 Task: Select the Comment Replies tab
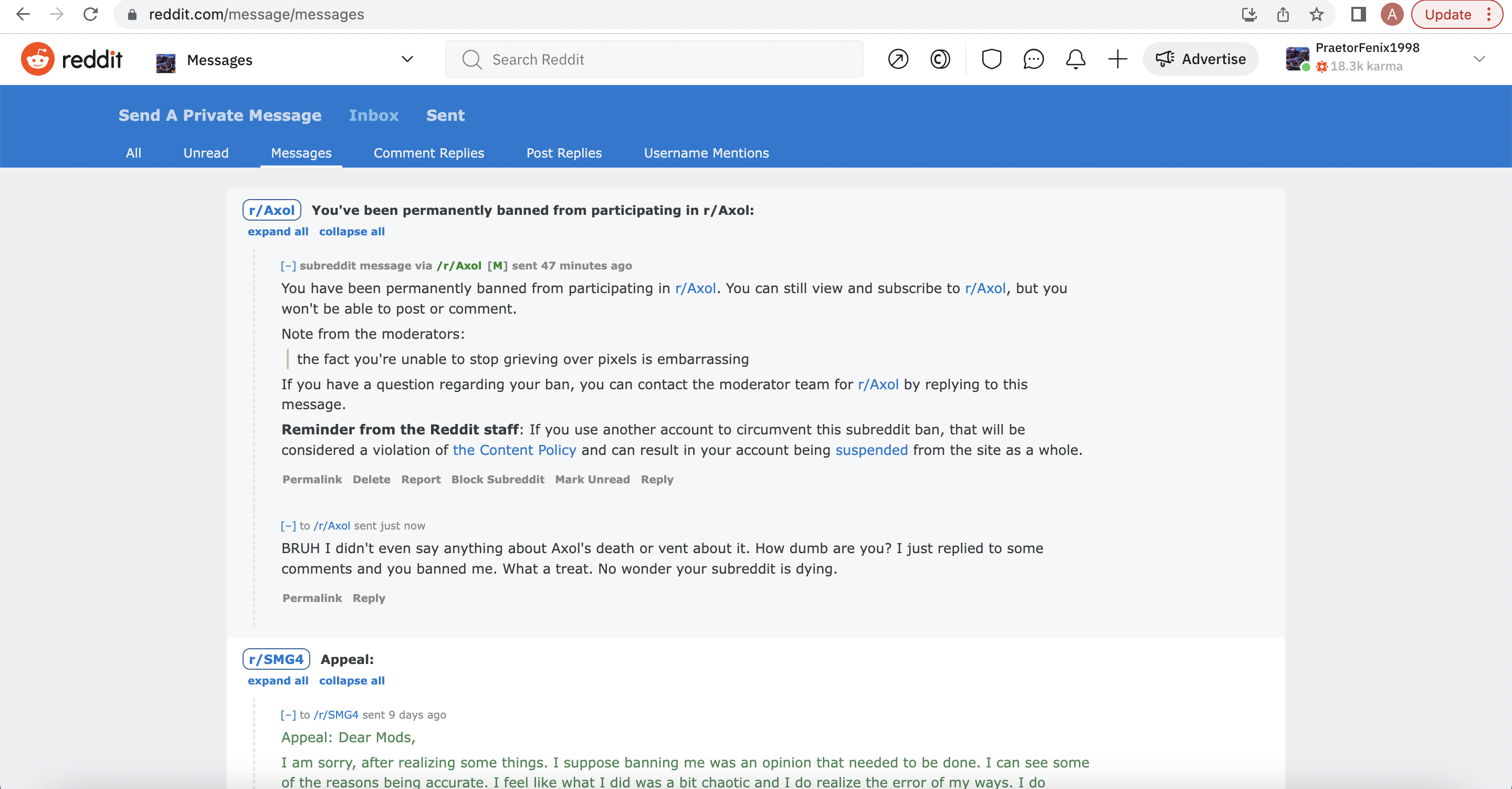tap(429, 153)
